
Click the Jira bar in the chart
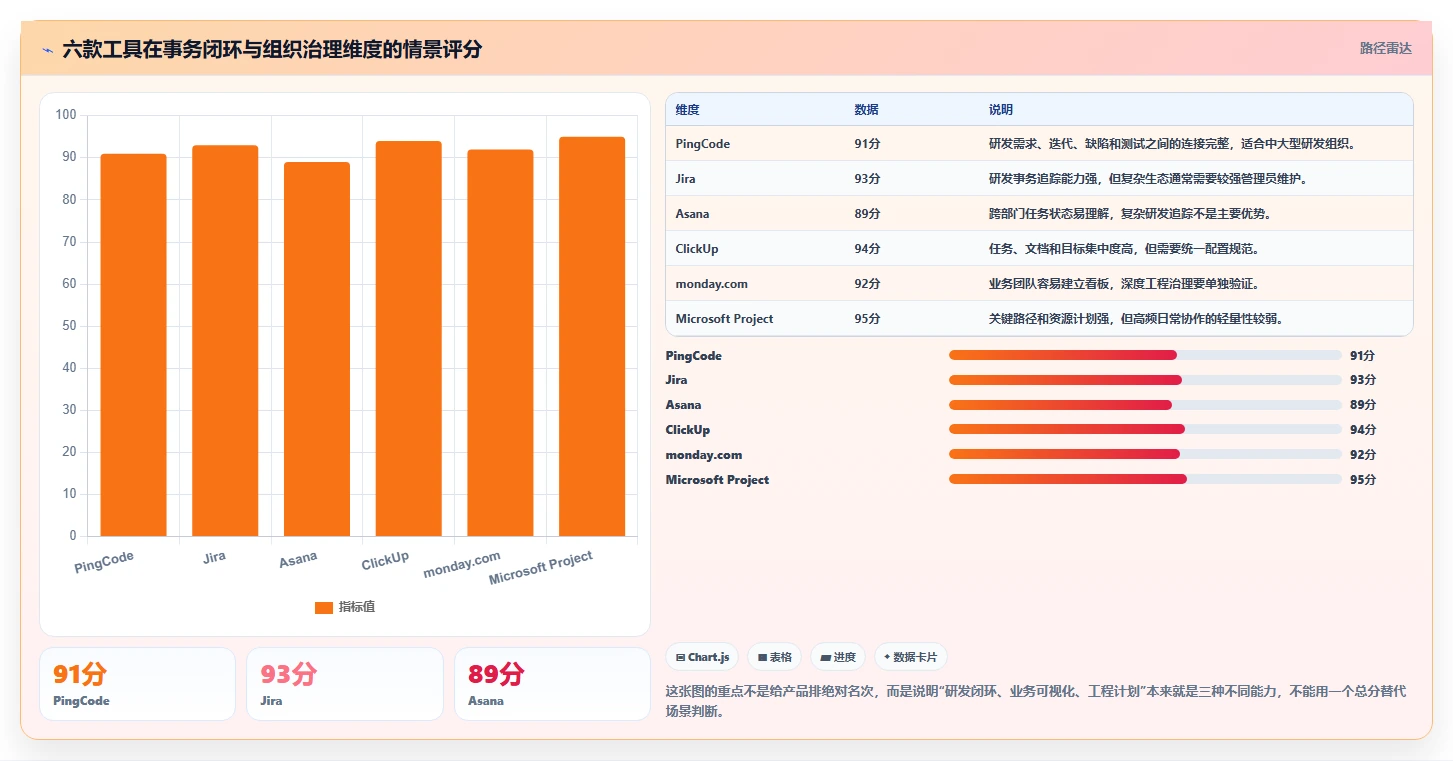225,341
